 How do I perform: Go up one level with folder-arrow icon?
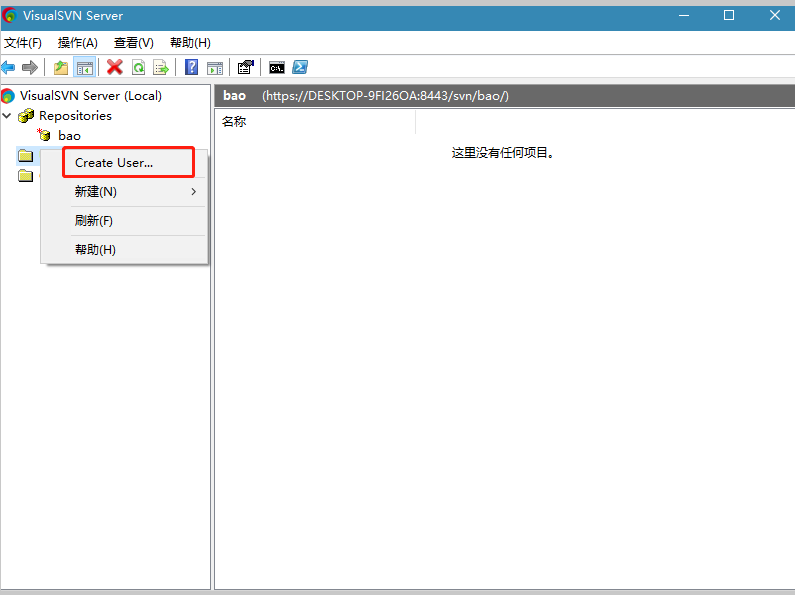point(61,67)
